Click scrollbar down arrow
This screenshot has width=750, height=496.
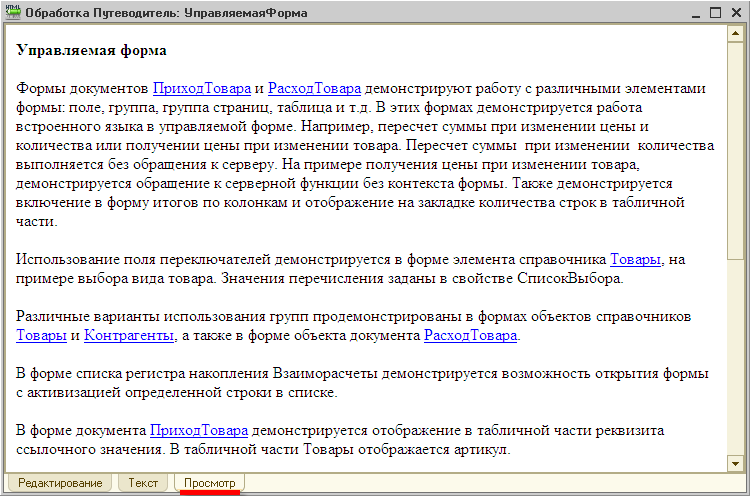coord(735,463)
